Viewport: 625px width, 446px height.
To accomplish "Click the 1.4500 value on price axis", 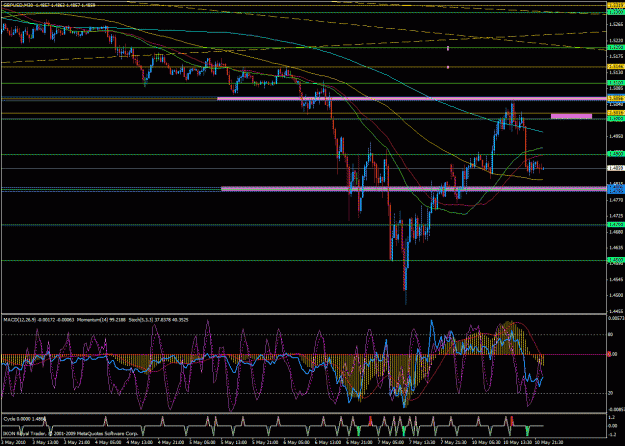I will 616,295.
